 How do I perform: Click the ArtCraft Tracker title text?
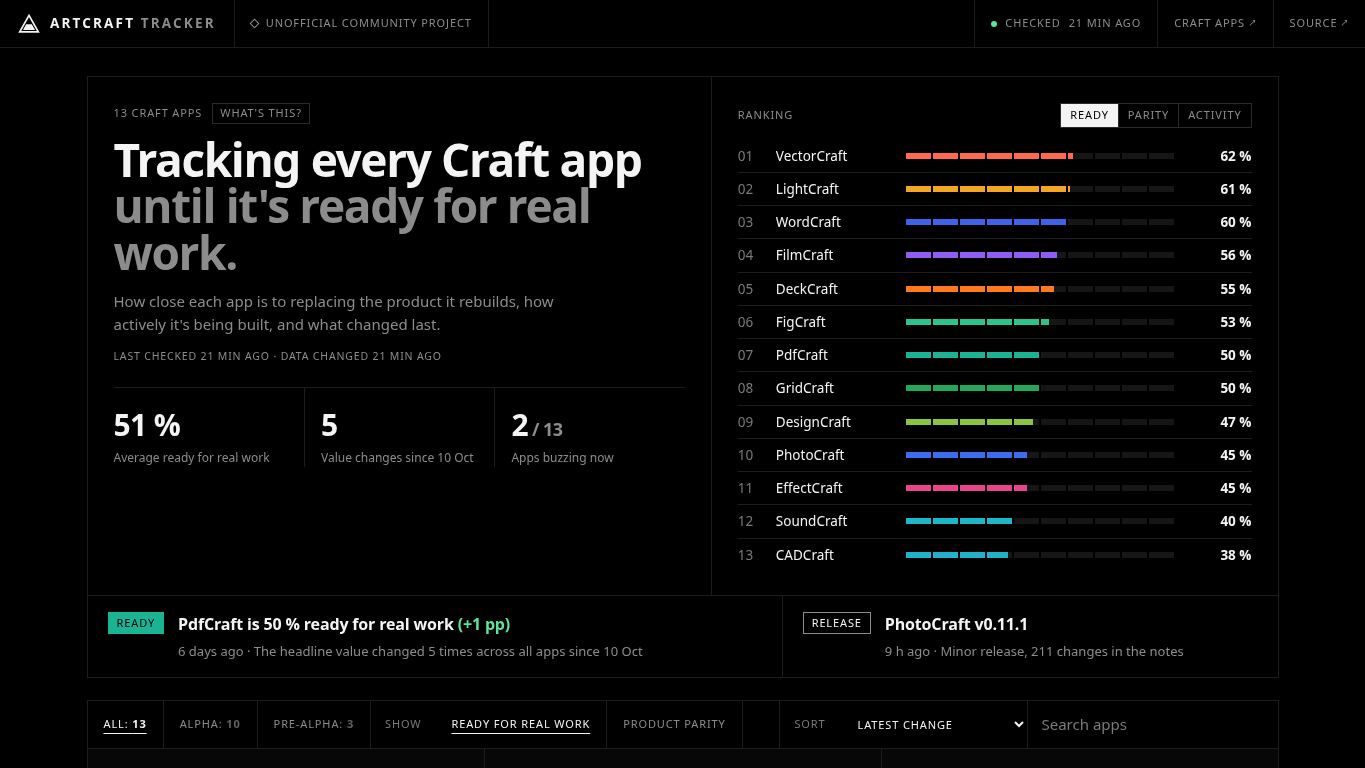[132, 23]
